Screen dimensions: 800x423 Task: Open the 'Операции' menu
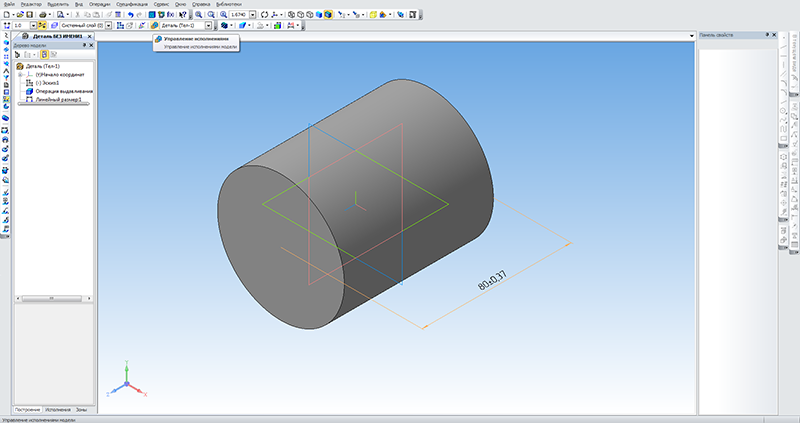click(99, 4)
